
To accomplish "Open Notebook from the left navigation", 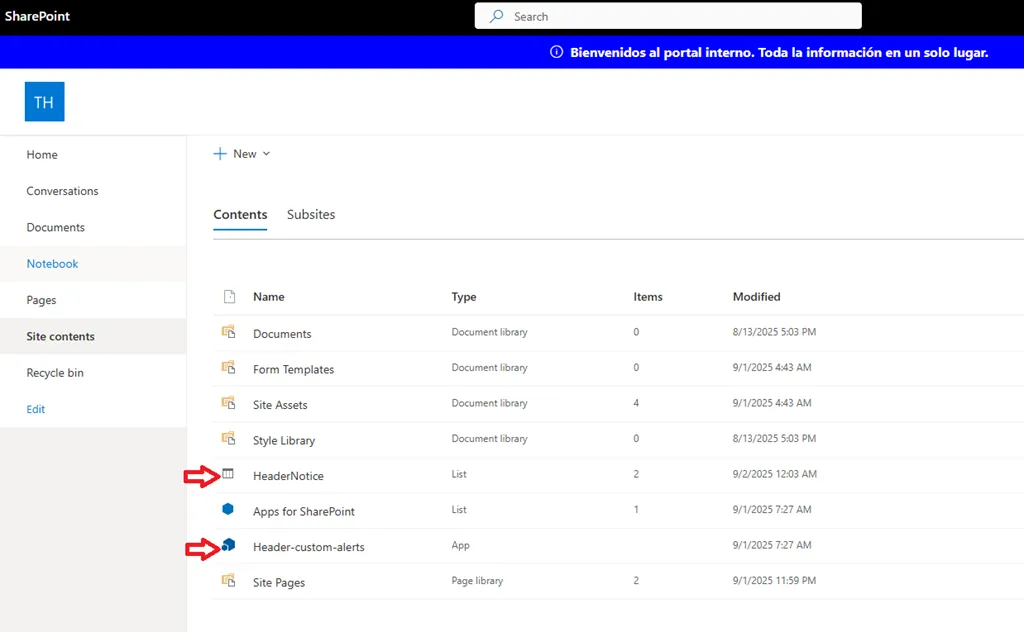I will [52, 263].
